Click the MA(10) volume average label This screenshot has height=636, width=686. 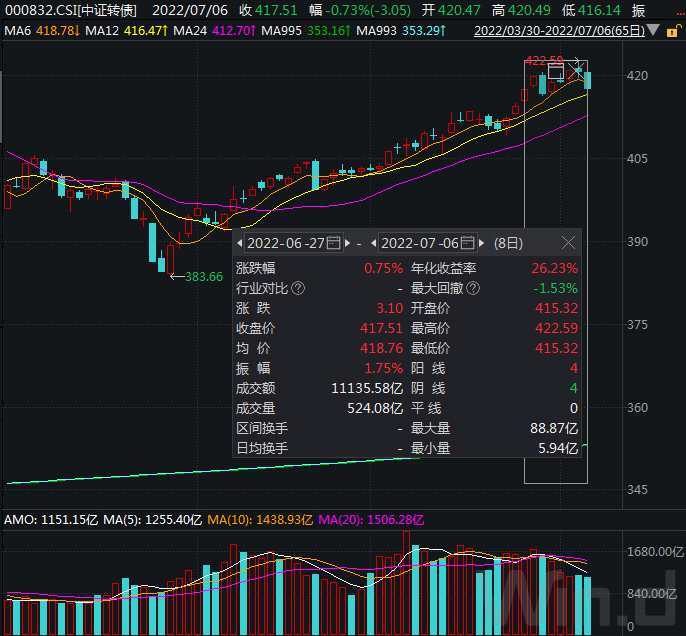click(230, 520)
